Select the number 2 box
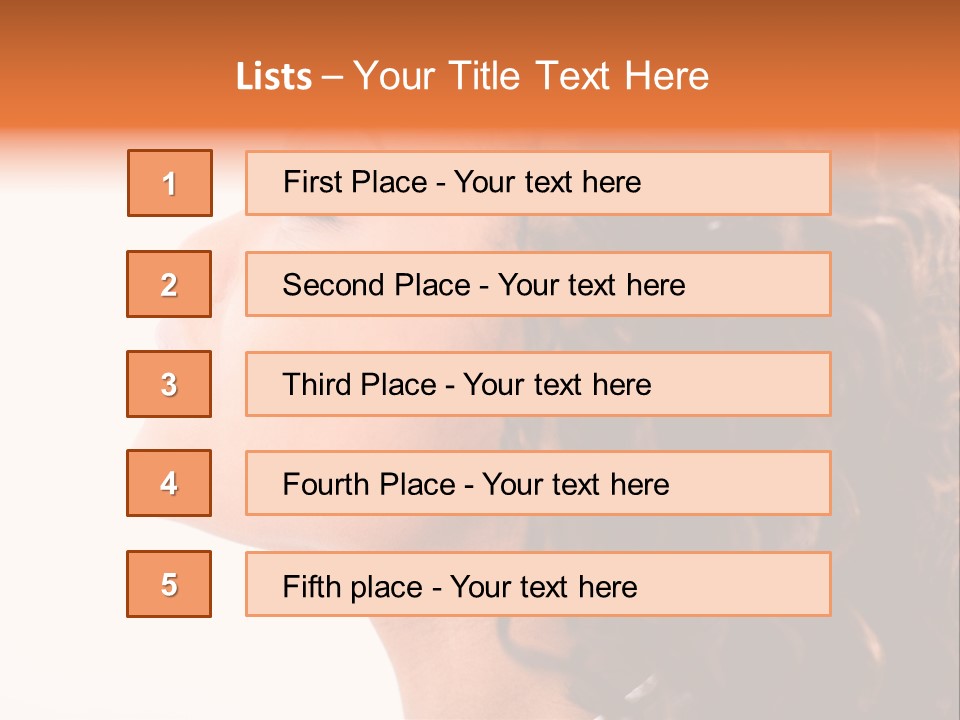Image resolution: width=960 pixels, height=720 pixels. tap(169, 284)
